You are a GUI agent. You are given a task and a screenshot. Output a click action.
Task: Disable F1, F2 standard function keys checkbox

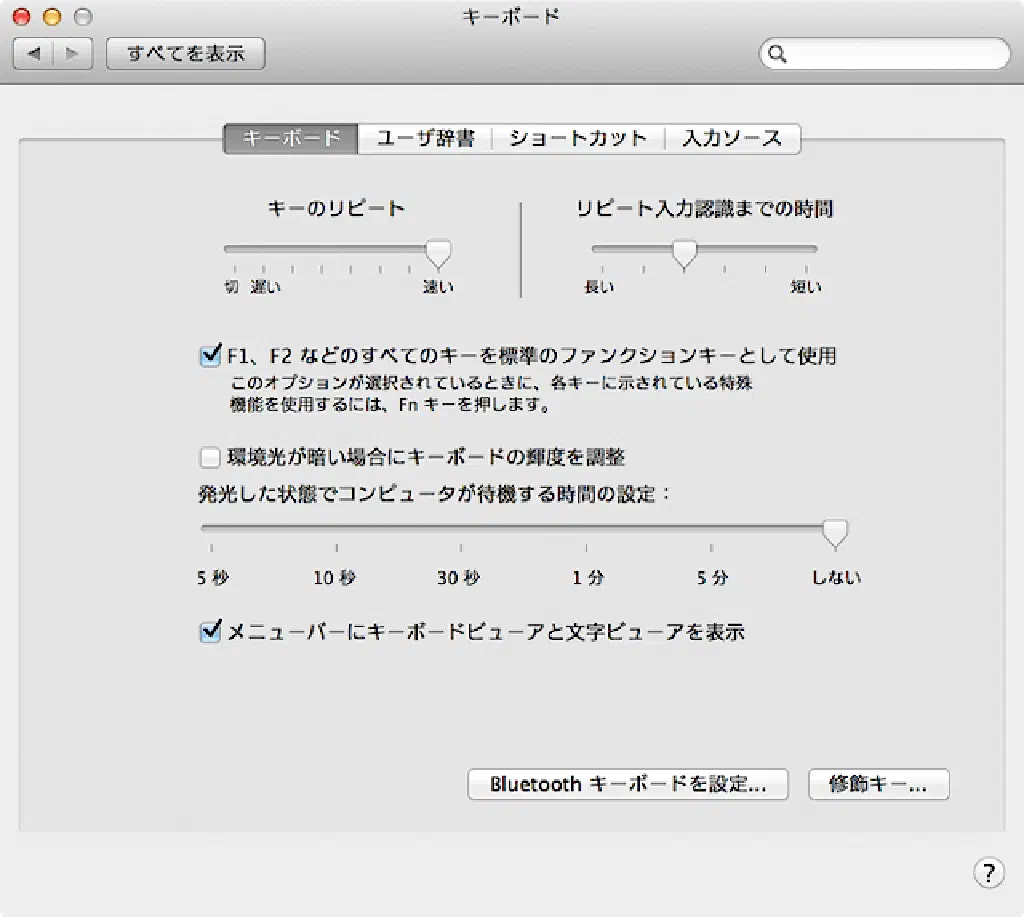pos(210,354)
